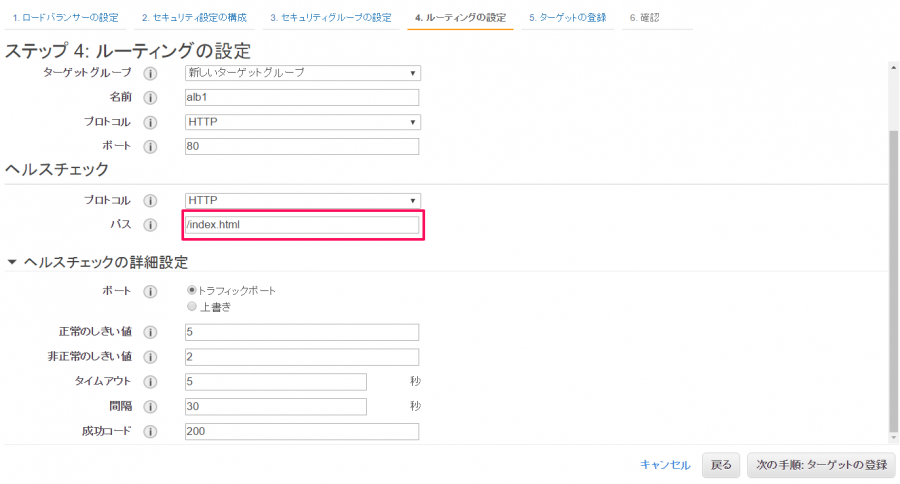Go to 5. ターゲットの登録 tab

(x=568, y=18)
